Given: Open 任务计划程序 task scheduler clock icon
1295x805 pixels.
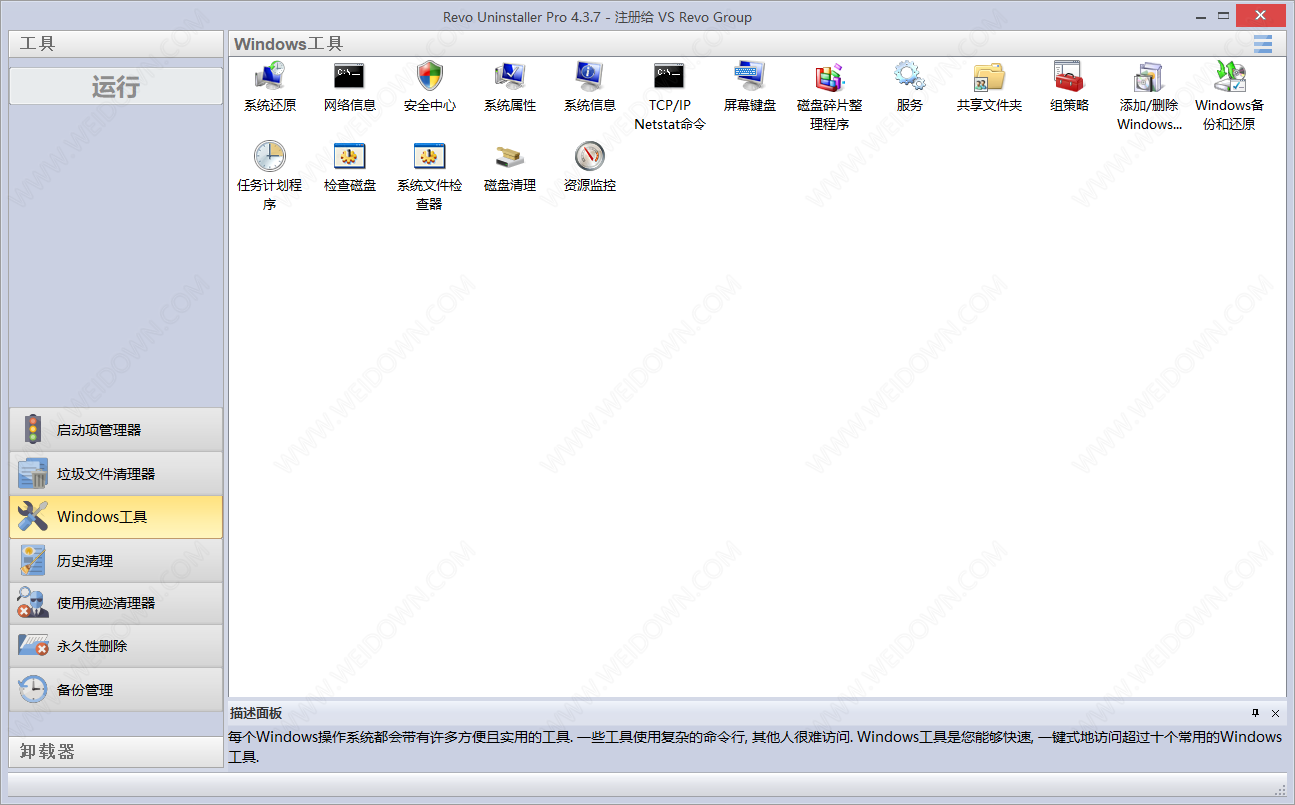Looking at the screenshot, I should coord(269,157).
